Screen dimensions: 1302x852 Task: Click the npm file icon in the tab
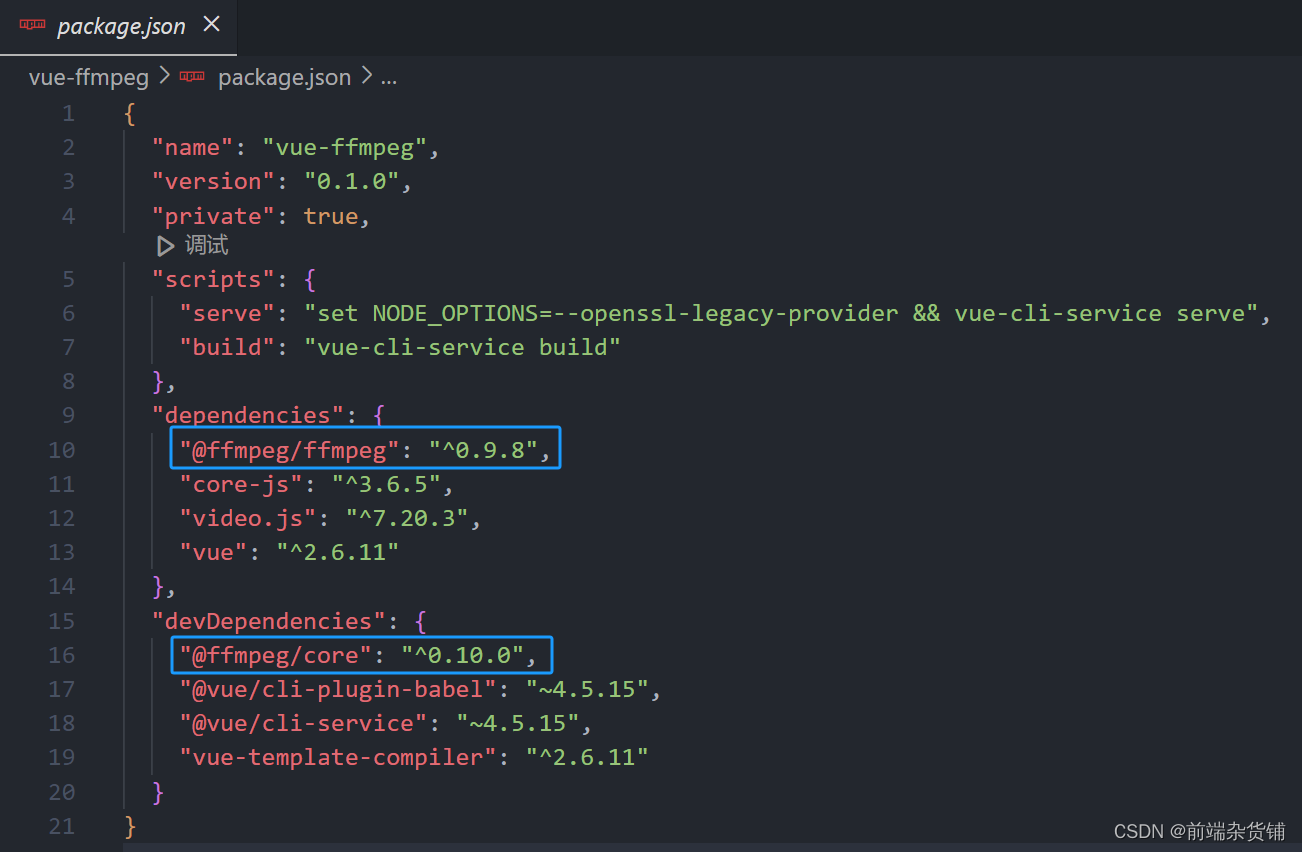(x=32, y=26)
